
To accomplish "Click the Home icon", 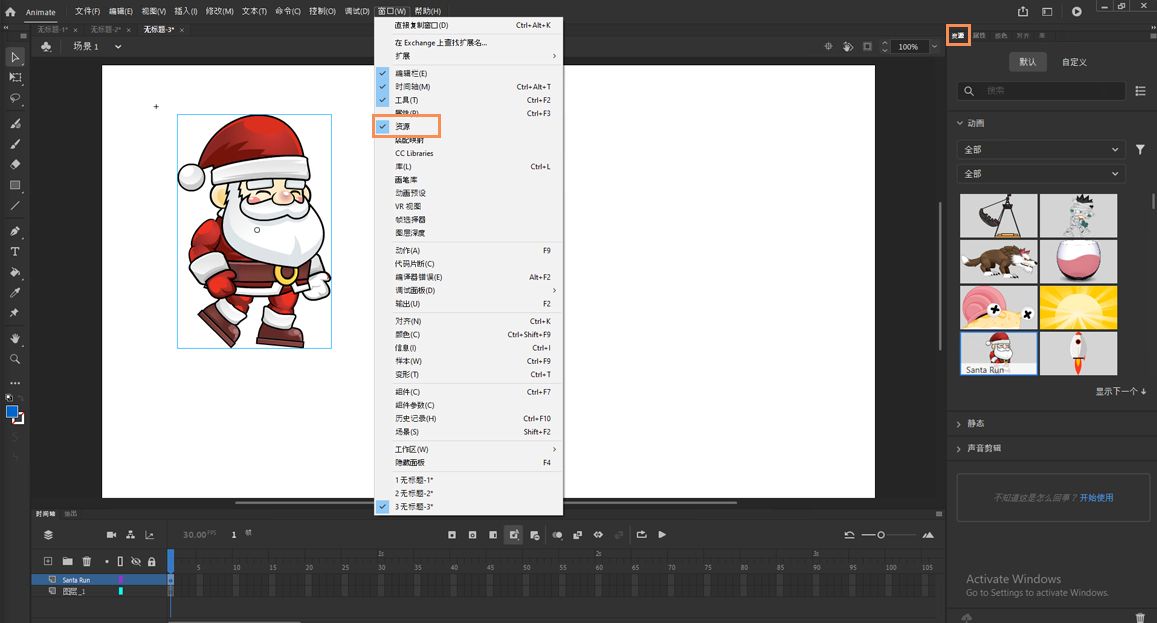I will pyautogui.click(x=10, y=12).
